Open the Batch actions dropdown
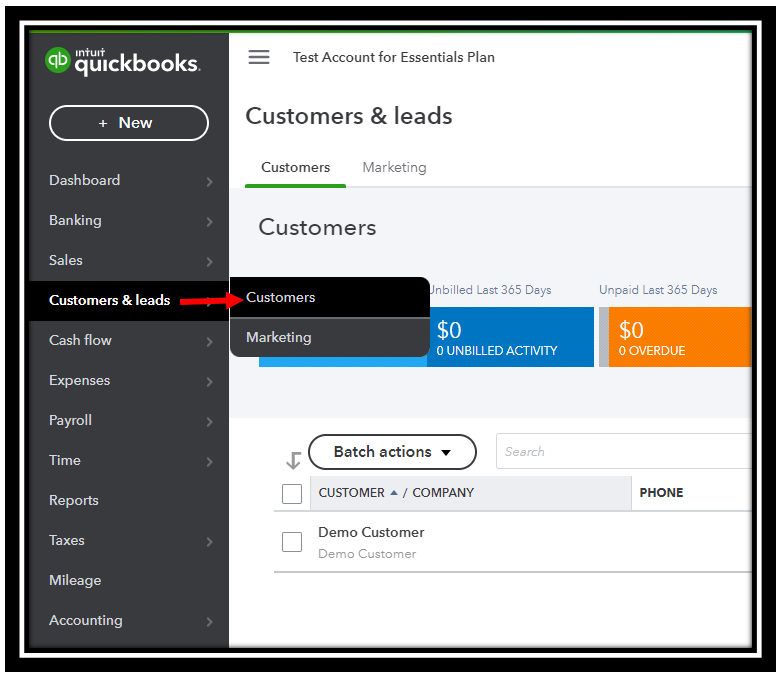This screenshot has height=681, width=782. 392,452
